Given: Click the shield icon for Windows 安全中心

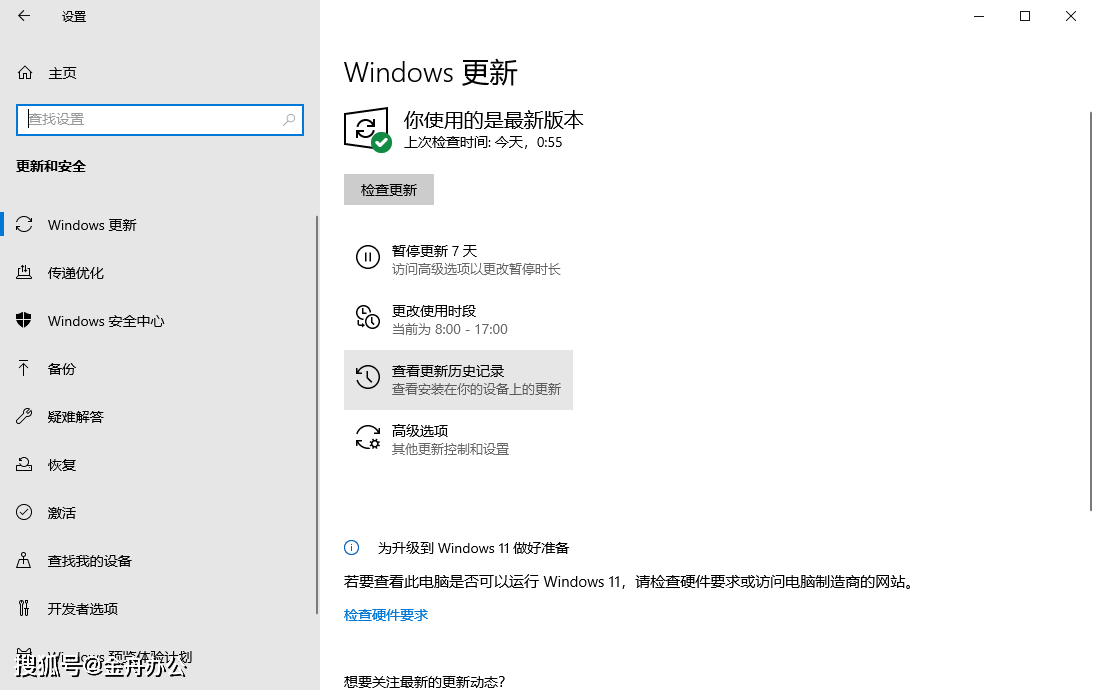Looking at the screenshot, I should pos(25,321).
